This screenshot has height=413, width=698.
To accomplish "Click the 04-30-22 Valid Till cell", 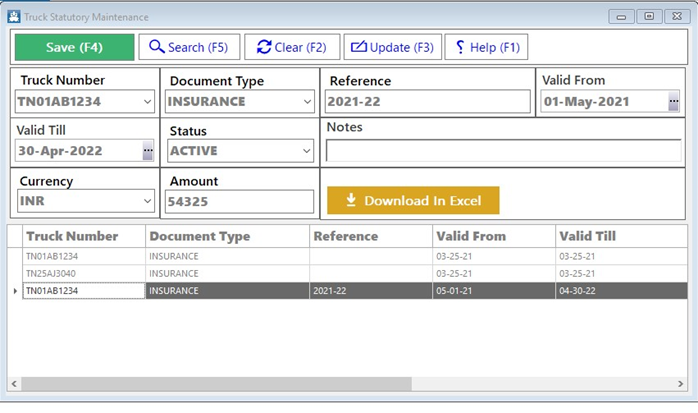I will click(621, 291).
